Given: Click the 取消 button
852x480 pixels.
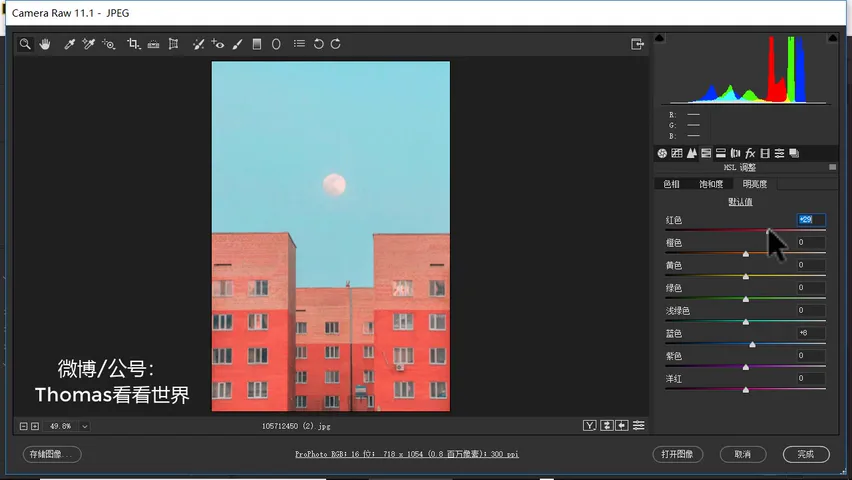Looking at the screenshot, I should pos(743,454).
